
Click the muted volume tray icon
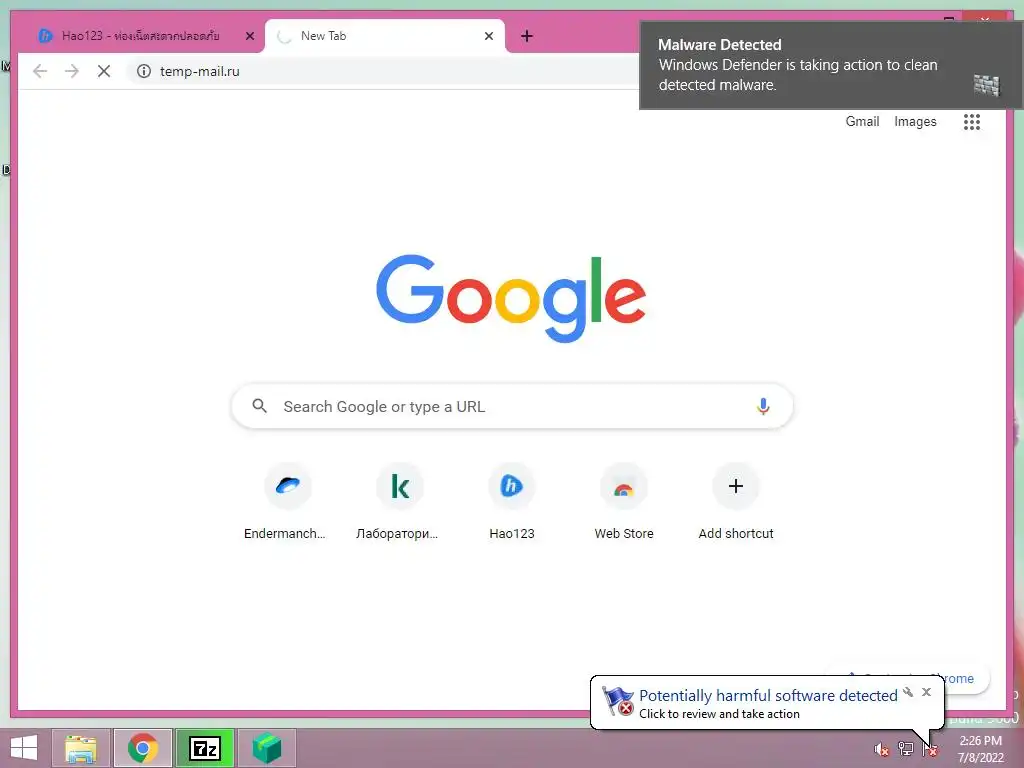881,749
